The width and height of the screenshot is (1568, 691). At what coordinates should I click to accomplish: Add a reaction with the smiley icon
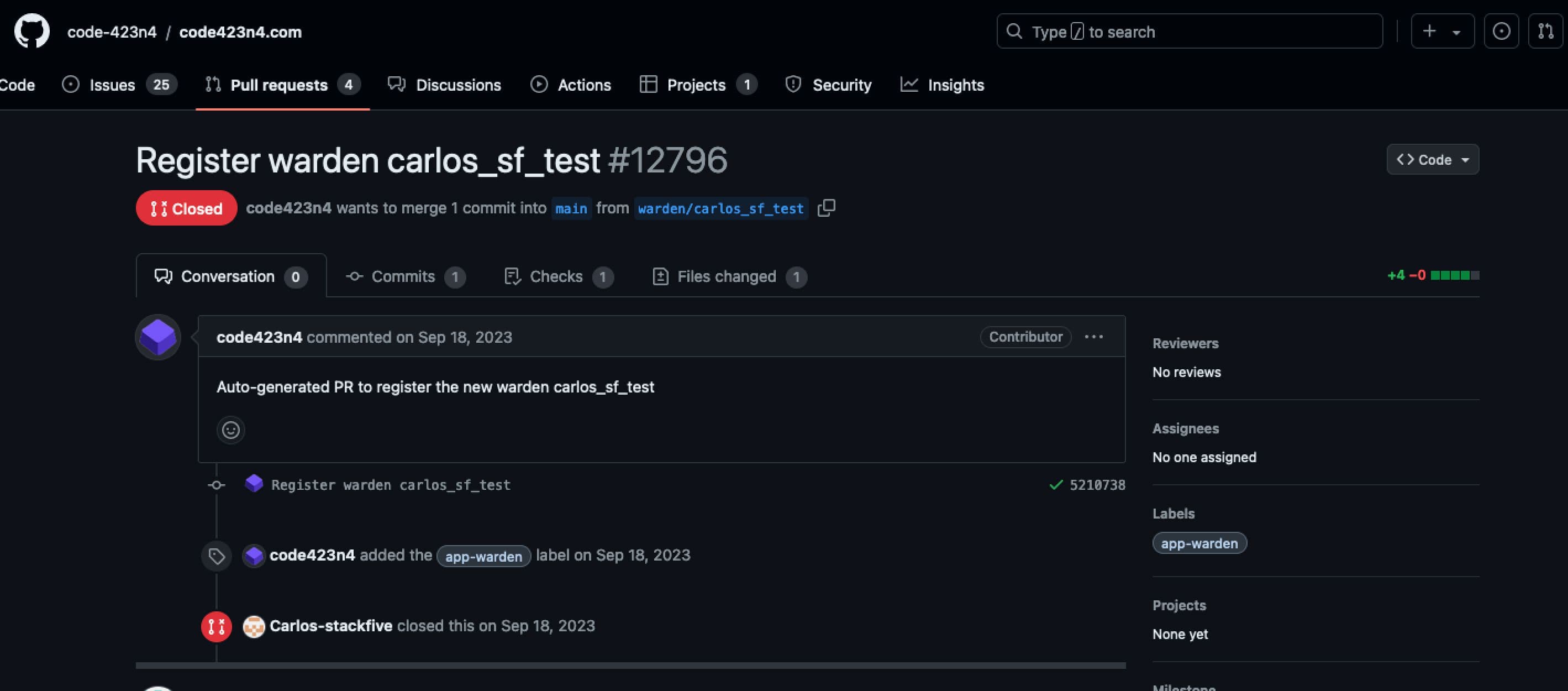[x=231, y=431]
